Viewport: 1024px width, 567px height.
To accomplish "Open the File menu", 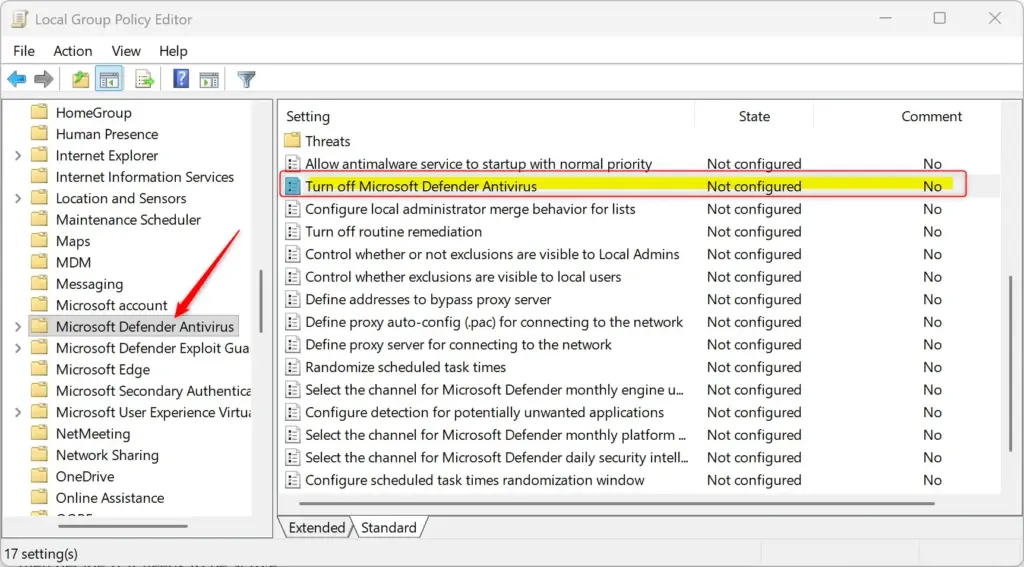I will click(x=24, y=51).
